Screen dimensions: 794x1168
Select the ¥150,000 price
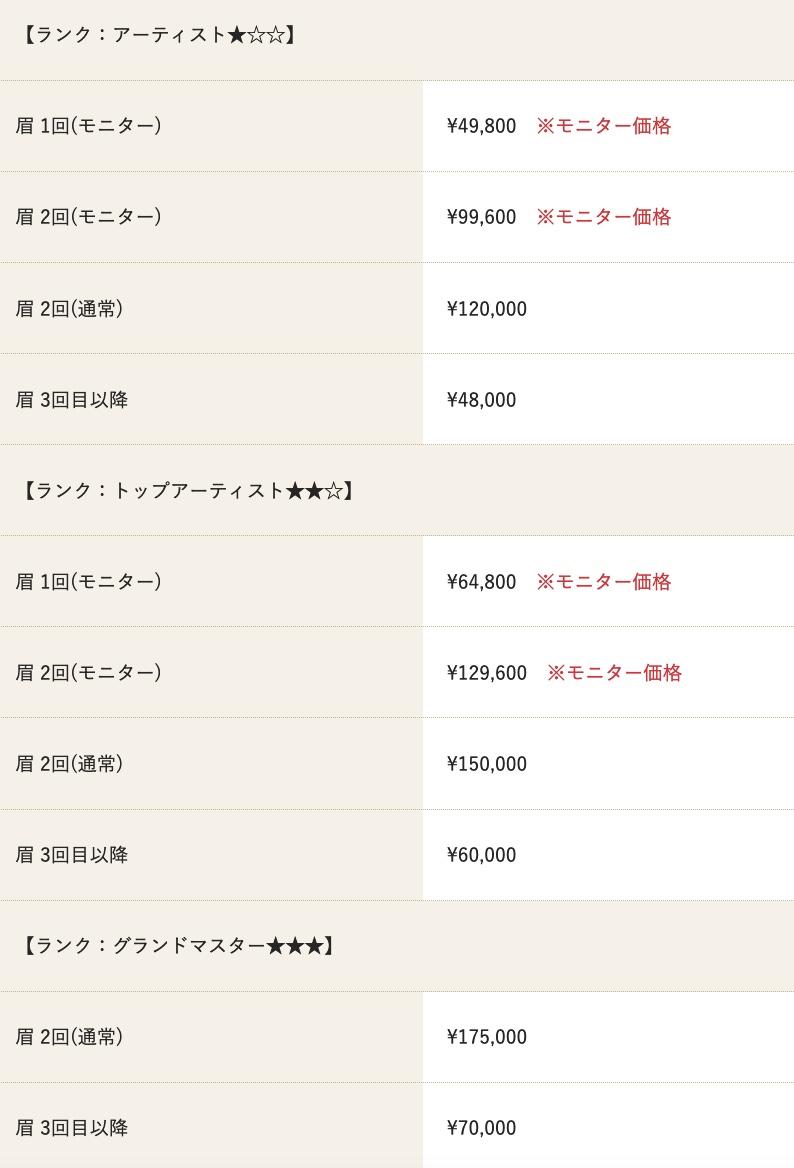[486, 764]
